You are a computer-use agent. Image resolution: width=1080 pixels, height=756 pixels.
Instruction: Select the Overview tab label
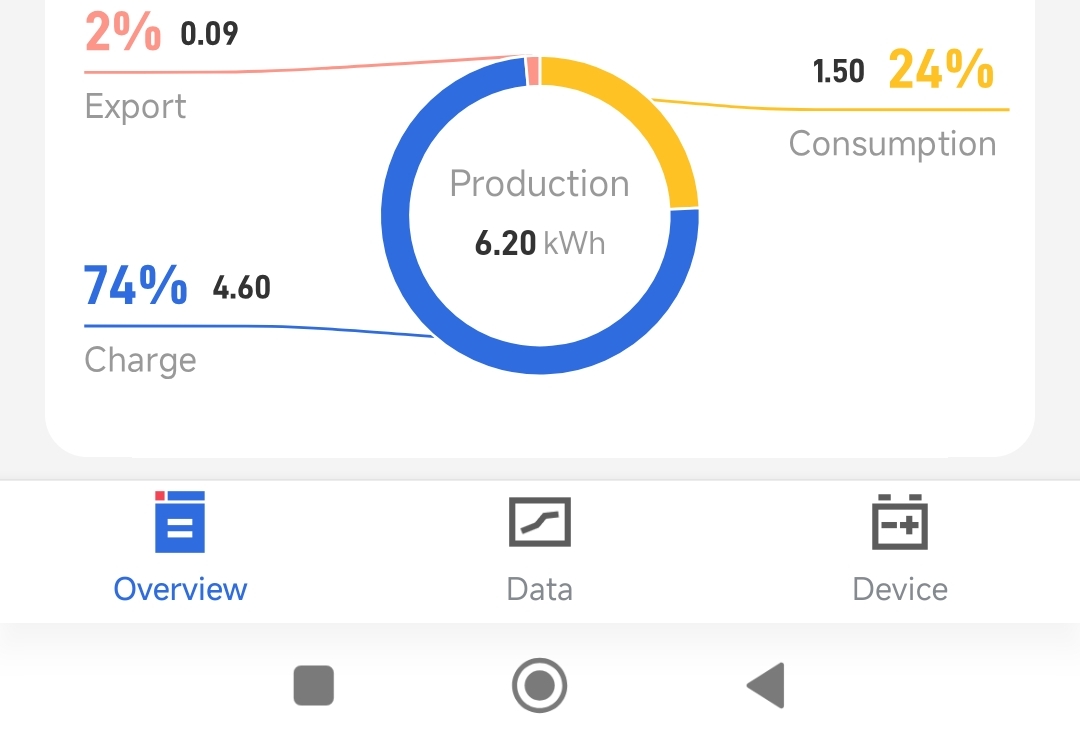180,589
